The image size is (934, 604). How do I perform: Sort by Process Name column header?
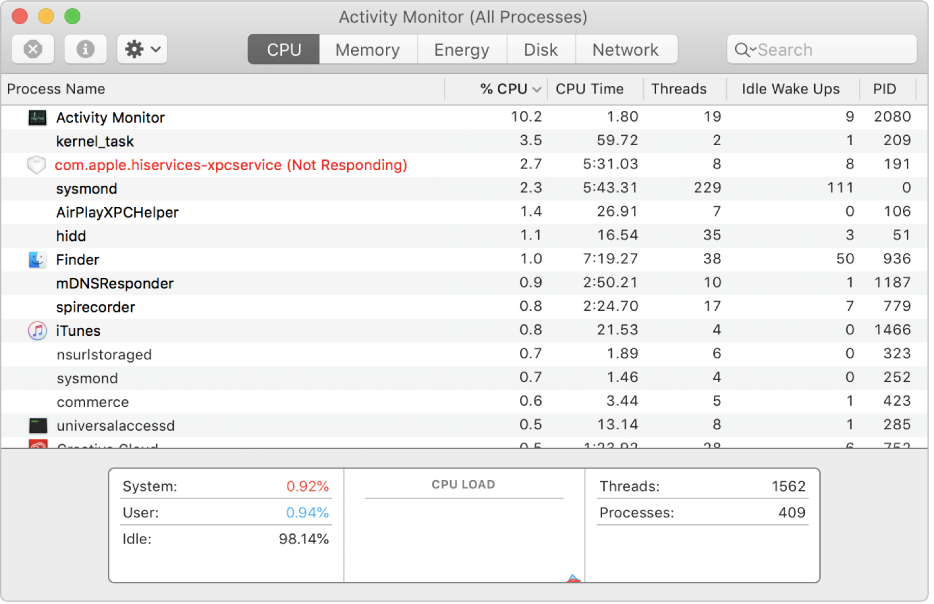56,89
